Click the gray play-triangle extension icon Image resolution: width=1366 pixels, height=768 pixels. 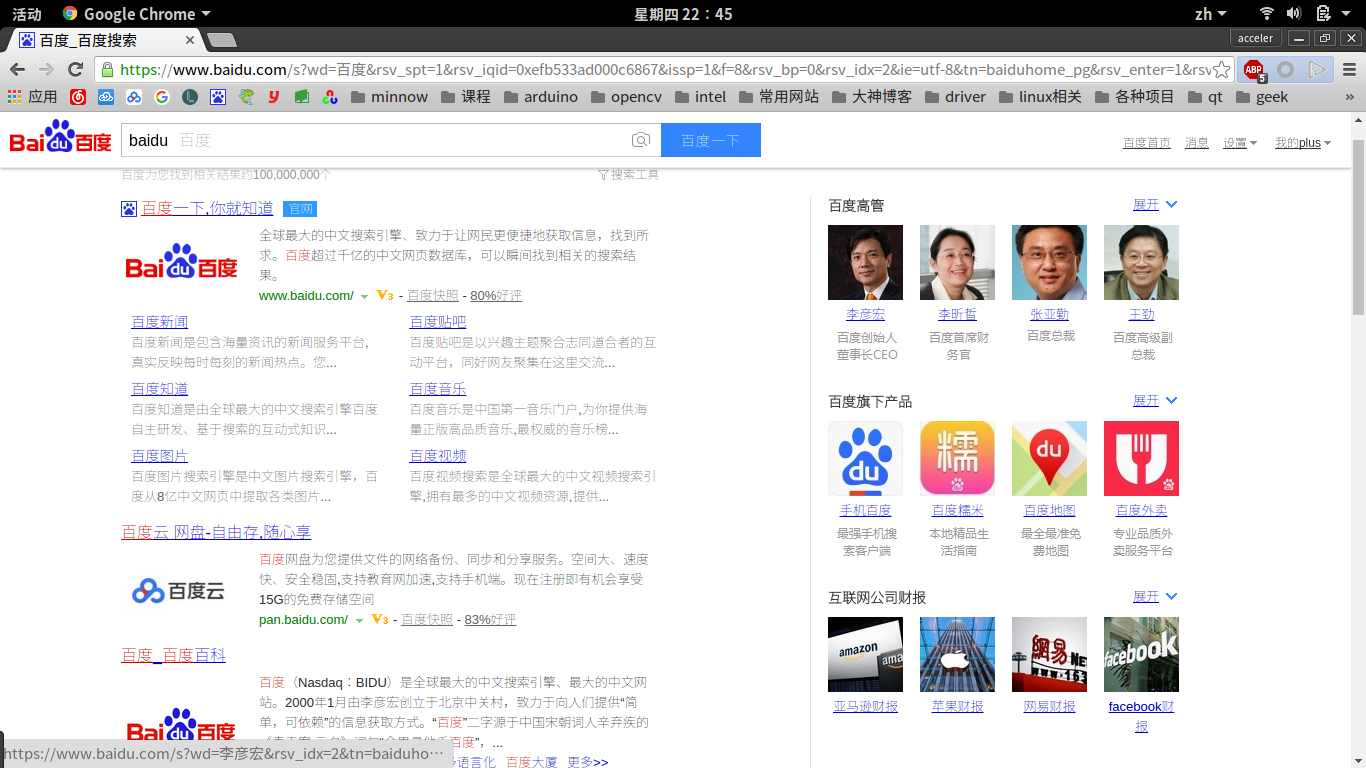coord(1318,70)
